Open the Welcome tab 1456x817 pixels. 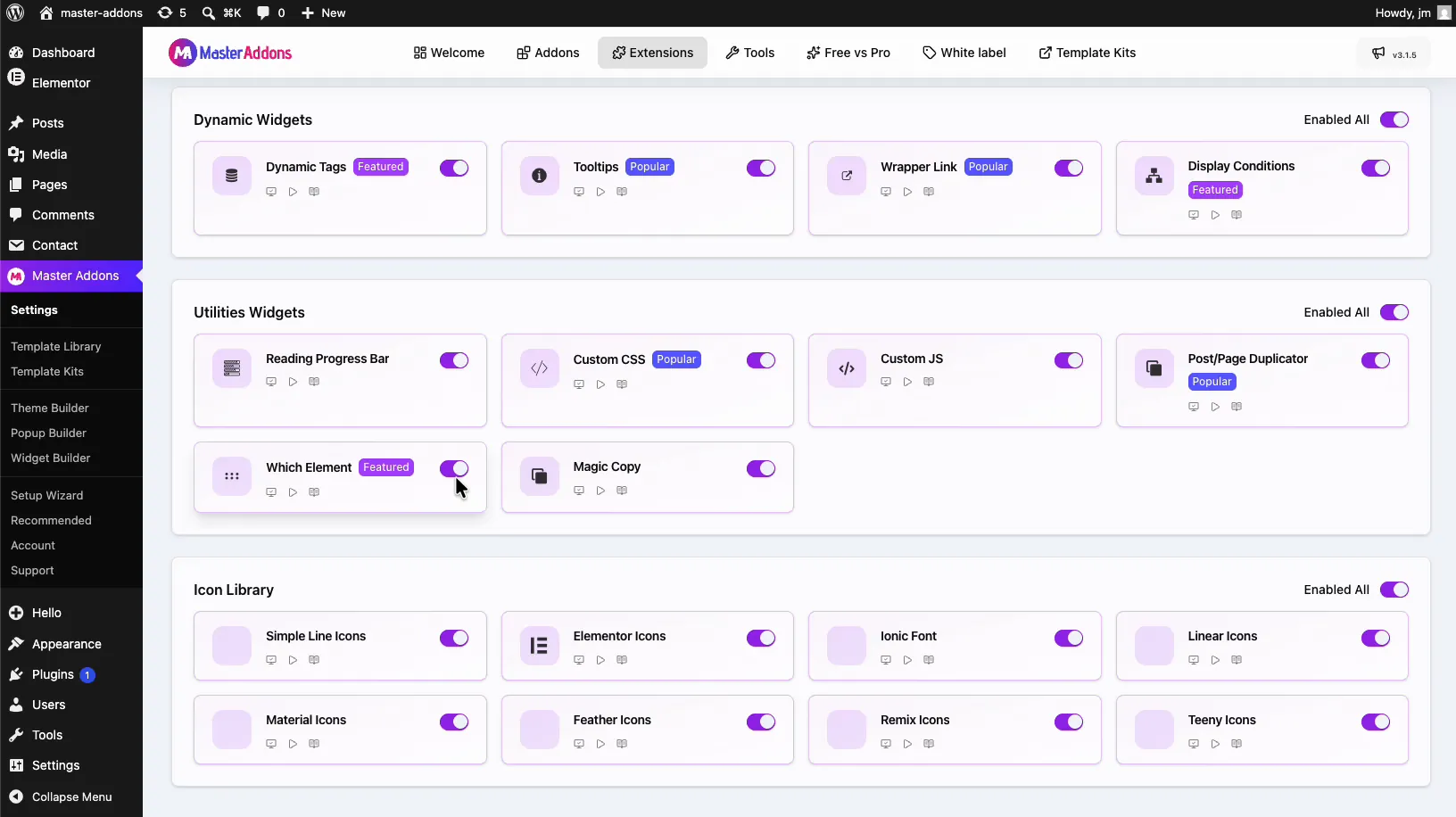[x=449, y=53]
